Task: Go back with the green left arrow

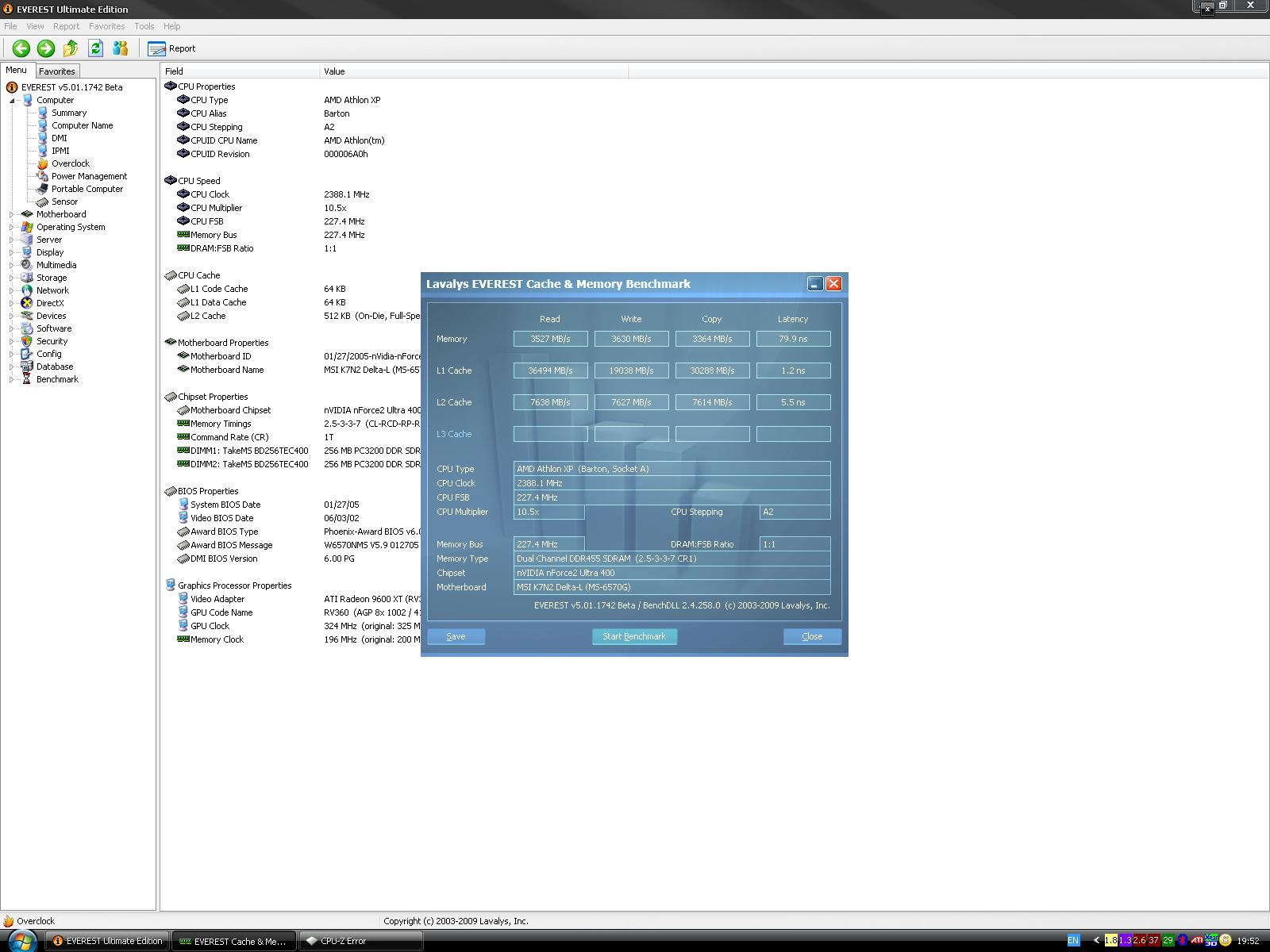Action: point(21,48)
